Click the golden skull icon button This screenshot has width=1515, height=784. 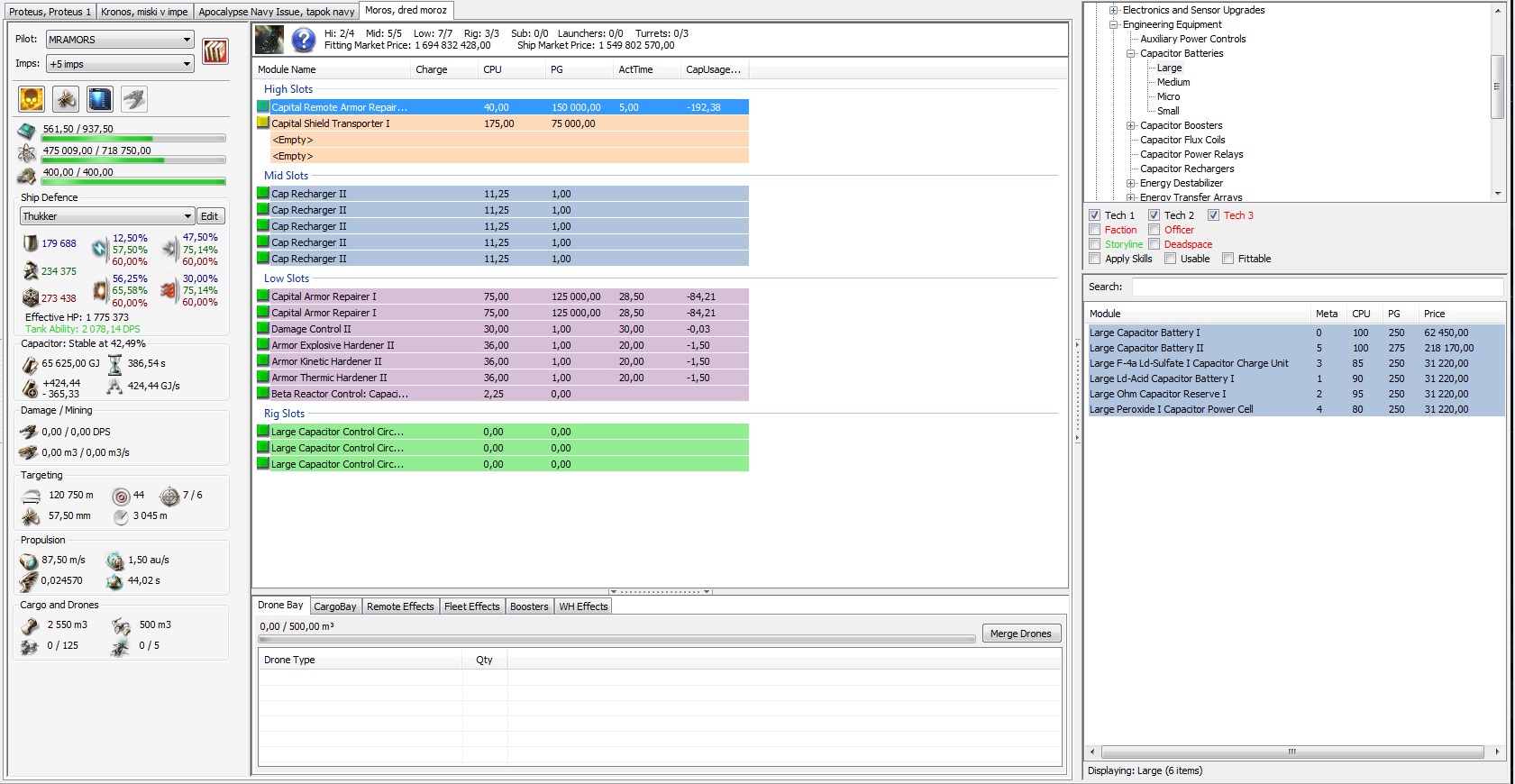[x=32, y=99]
